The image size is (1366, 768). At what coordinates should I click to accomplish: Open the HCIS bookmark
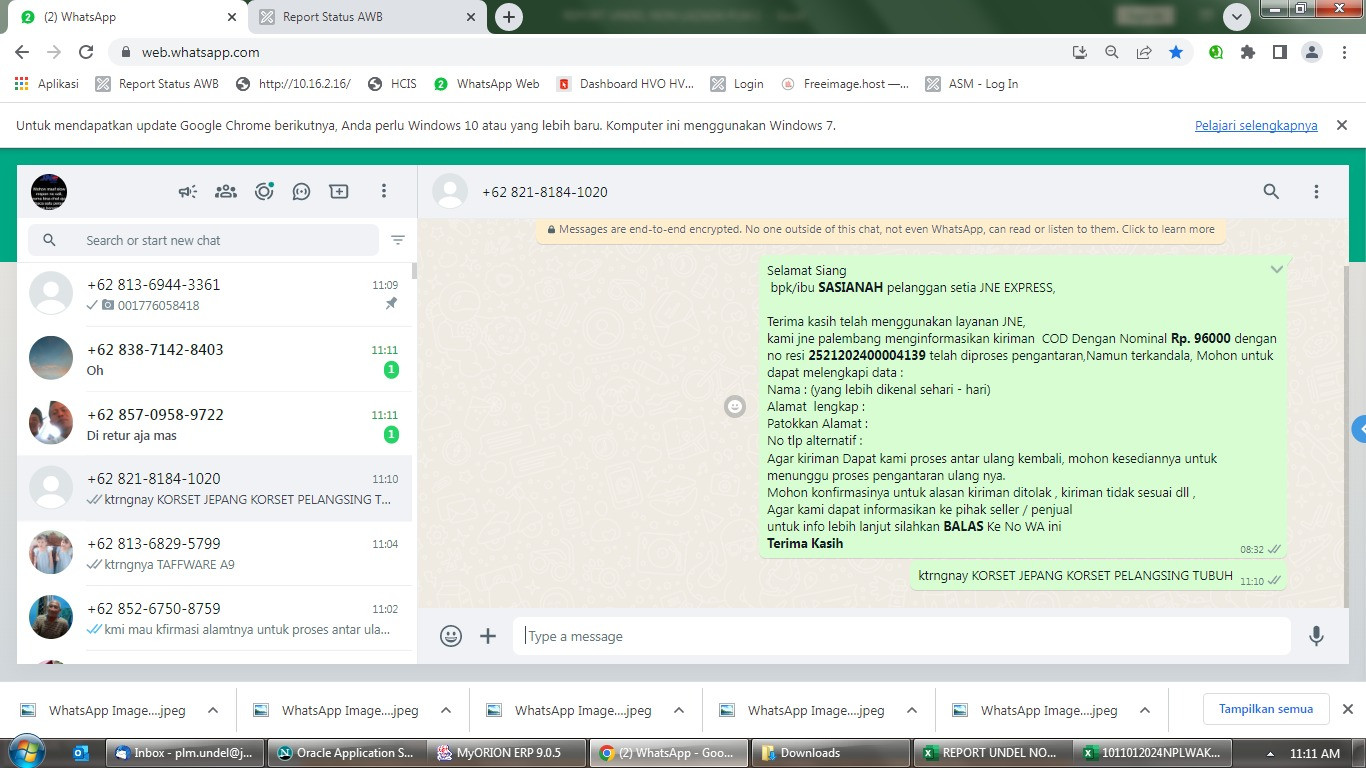pyautogui.click(x=392, y=84)
